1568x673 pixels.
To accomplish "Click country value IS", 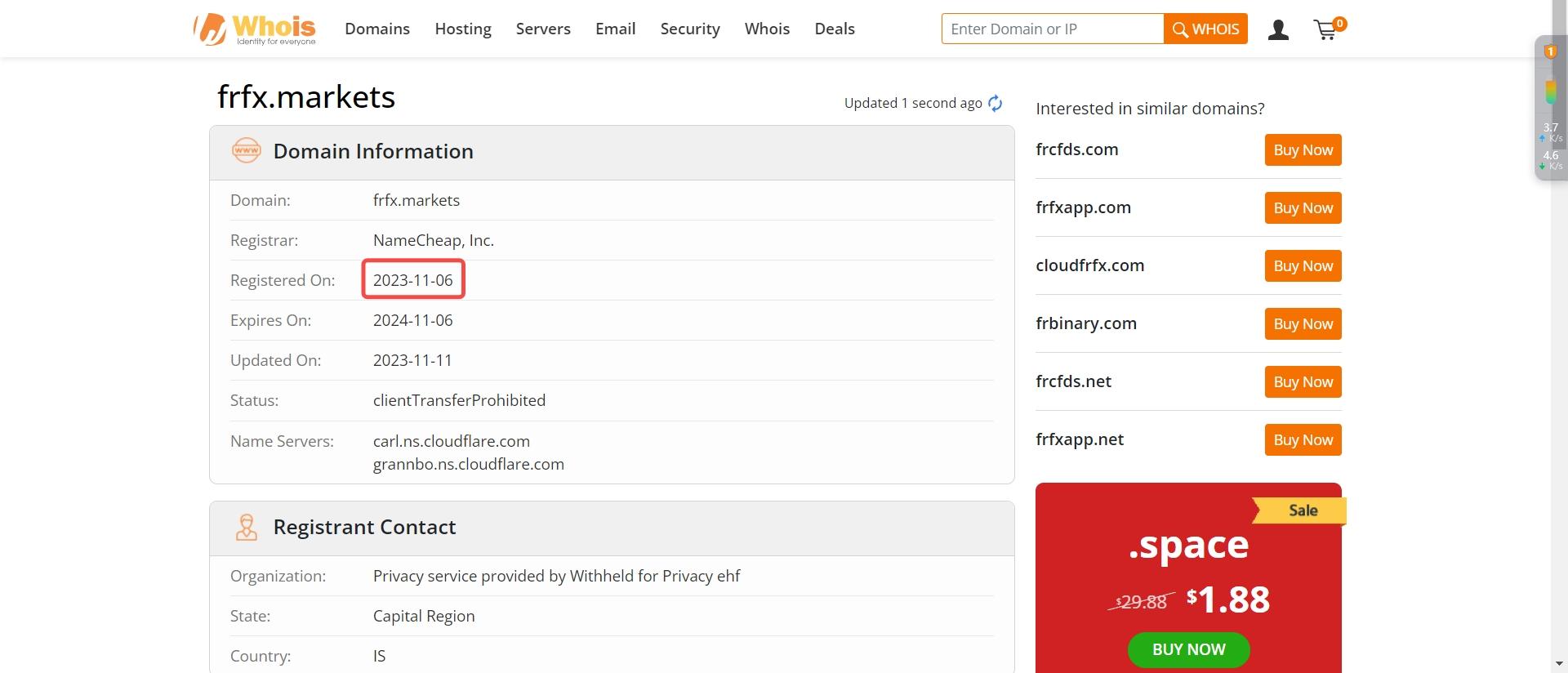I will [379, 656].
